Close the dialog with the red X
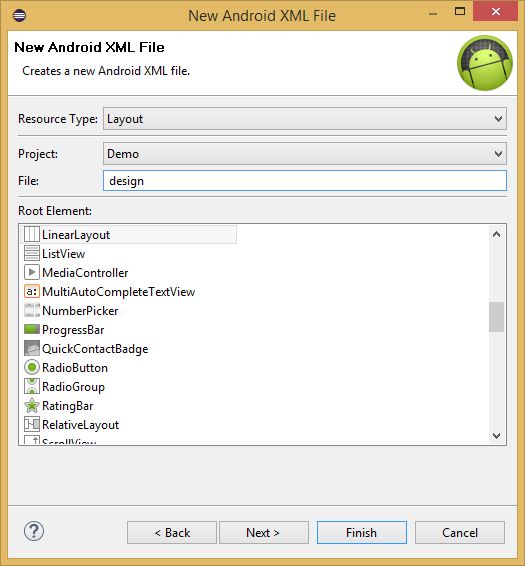The width and height of the screenshot is (525, 566). (495, 12)
